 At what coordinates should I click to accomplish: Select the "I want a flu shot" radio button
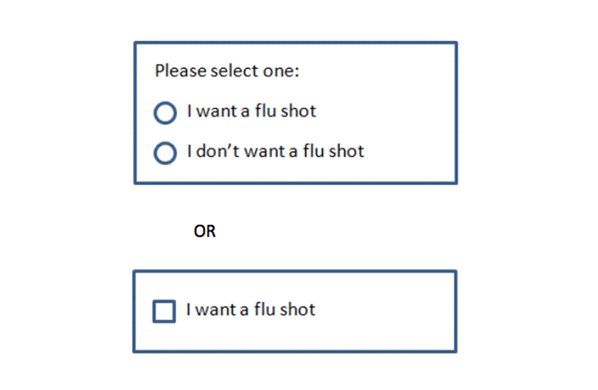(165, 113)
